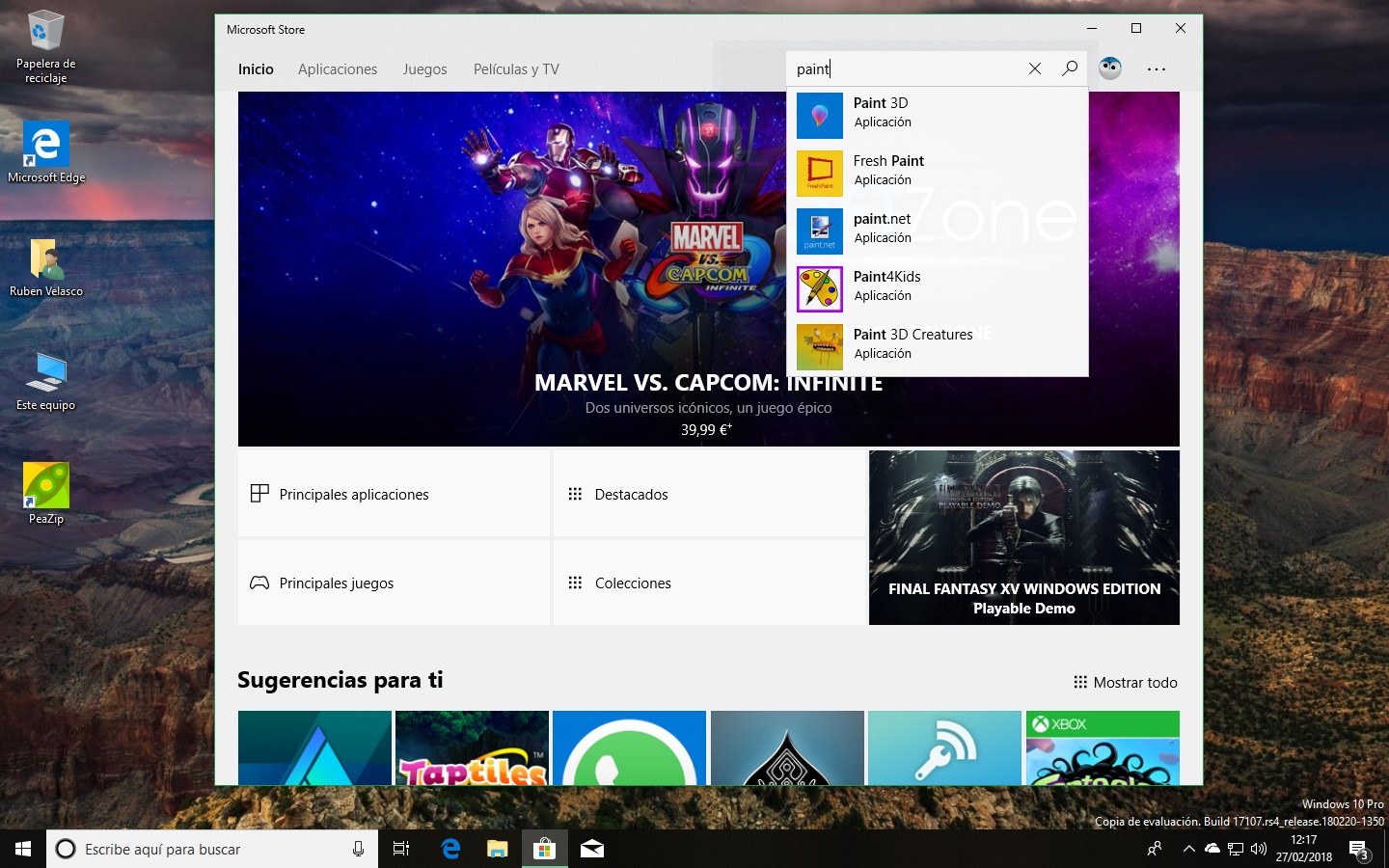This screenshot has height=868, width=1389.
Task: Click the Escribe aquí para buscar box
Action: (212, 849)
